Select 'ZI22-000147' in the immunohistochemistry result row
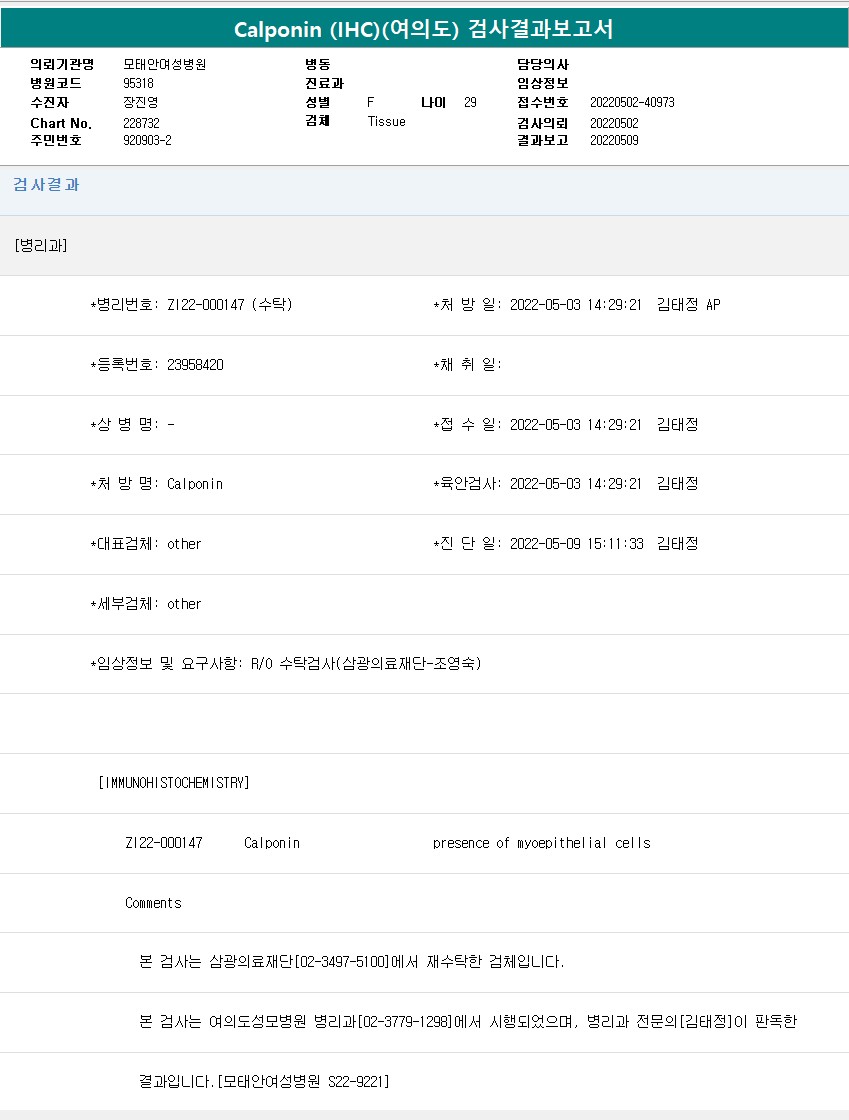The height and width of the screenshot is (1120, 849). pos(164,844)
